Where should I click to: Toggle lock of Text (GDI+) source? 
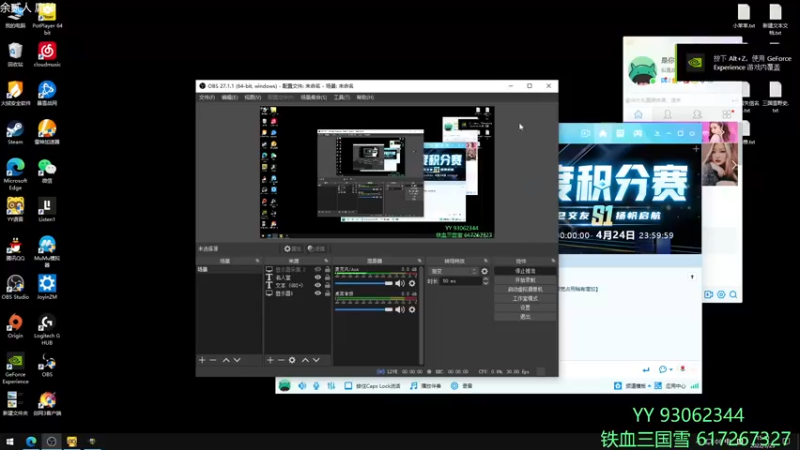(x=328, y=285)
